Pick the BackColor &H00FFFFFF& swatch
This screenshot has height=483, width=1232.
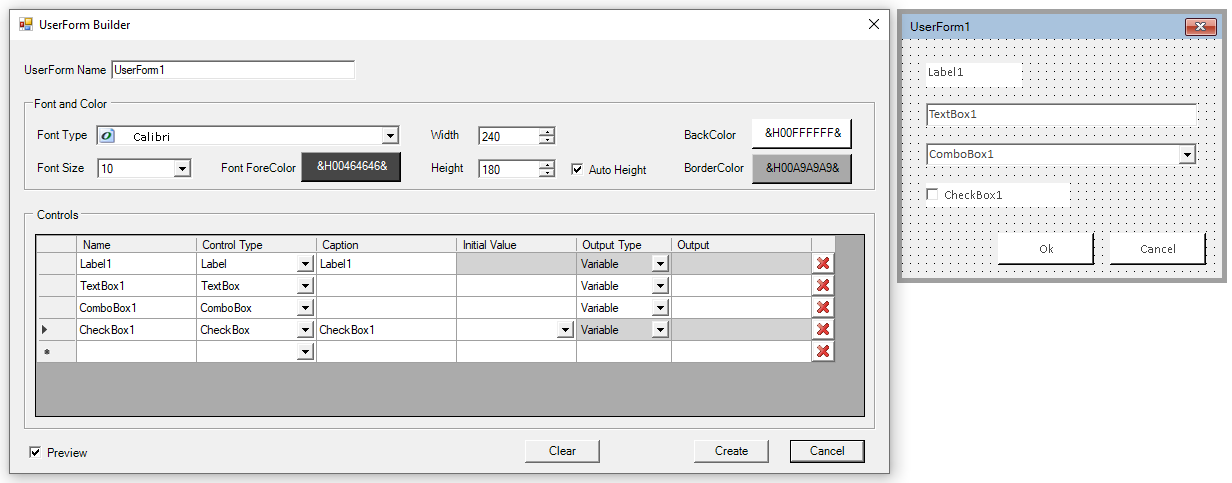click(x=802, y=133)
